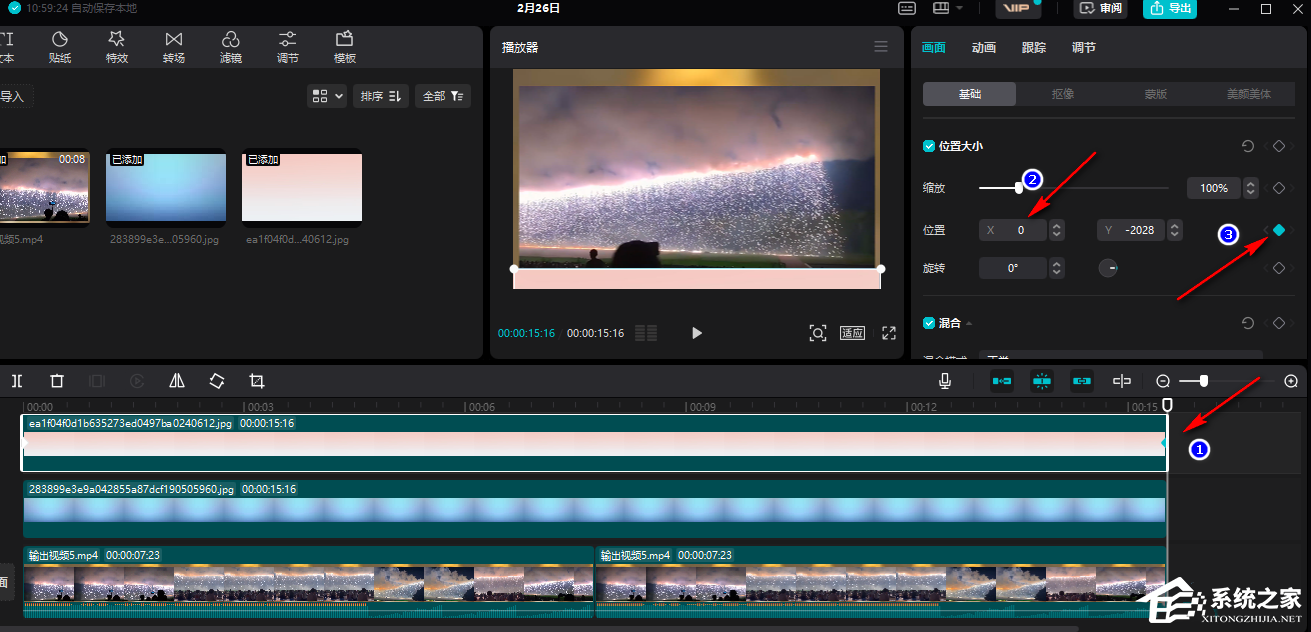Select the crop tool in timeline toolbar
Viewport: 1311px width, 632px height.
[257, 381]
